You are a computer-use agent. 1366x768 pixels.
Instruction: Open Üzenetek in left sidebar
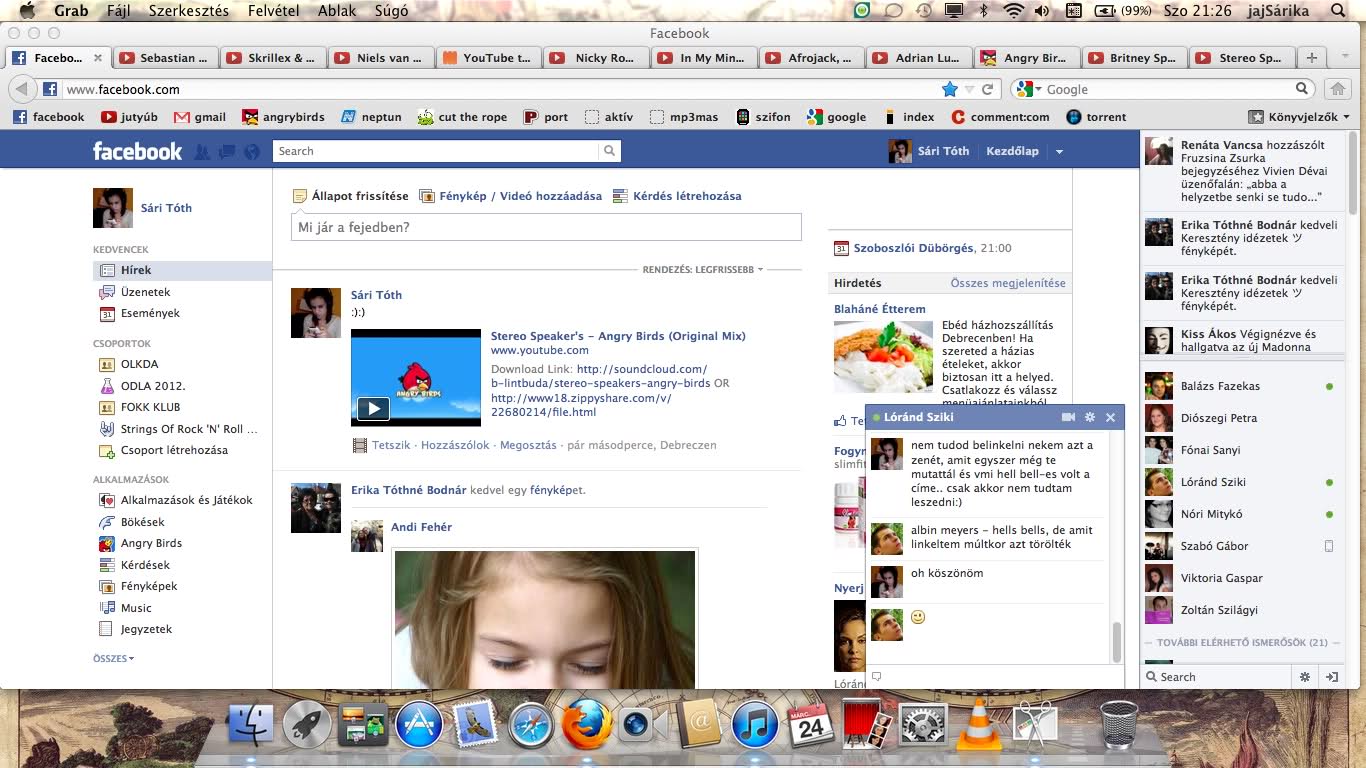pyautogui.click(x=146, y=292)
